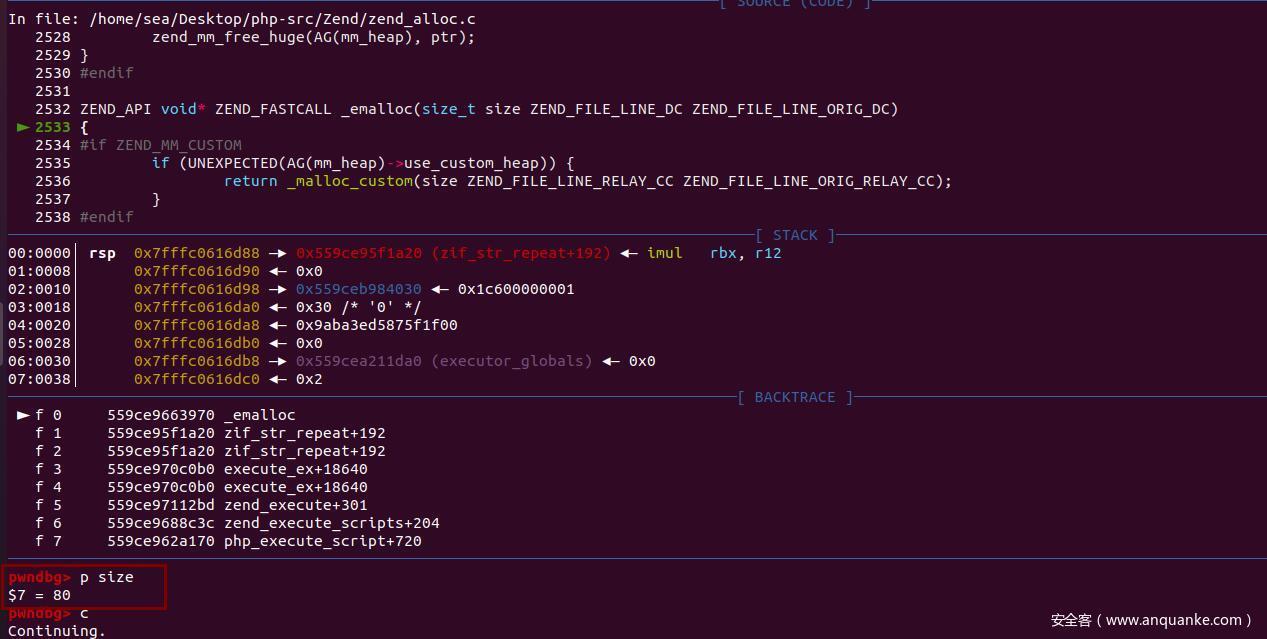Screen dimensions: 1267x639
Task: Click the arrow after rsp address 0x7fffc0616d88
Action: click(x=277, y=253)
